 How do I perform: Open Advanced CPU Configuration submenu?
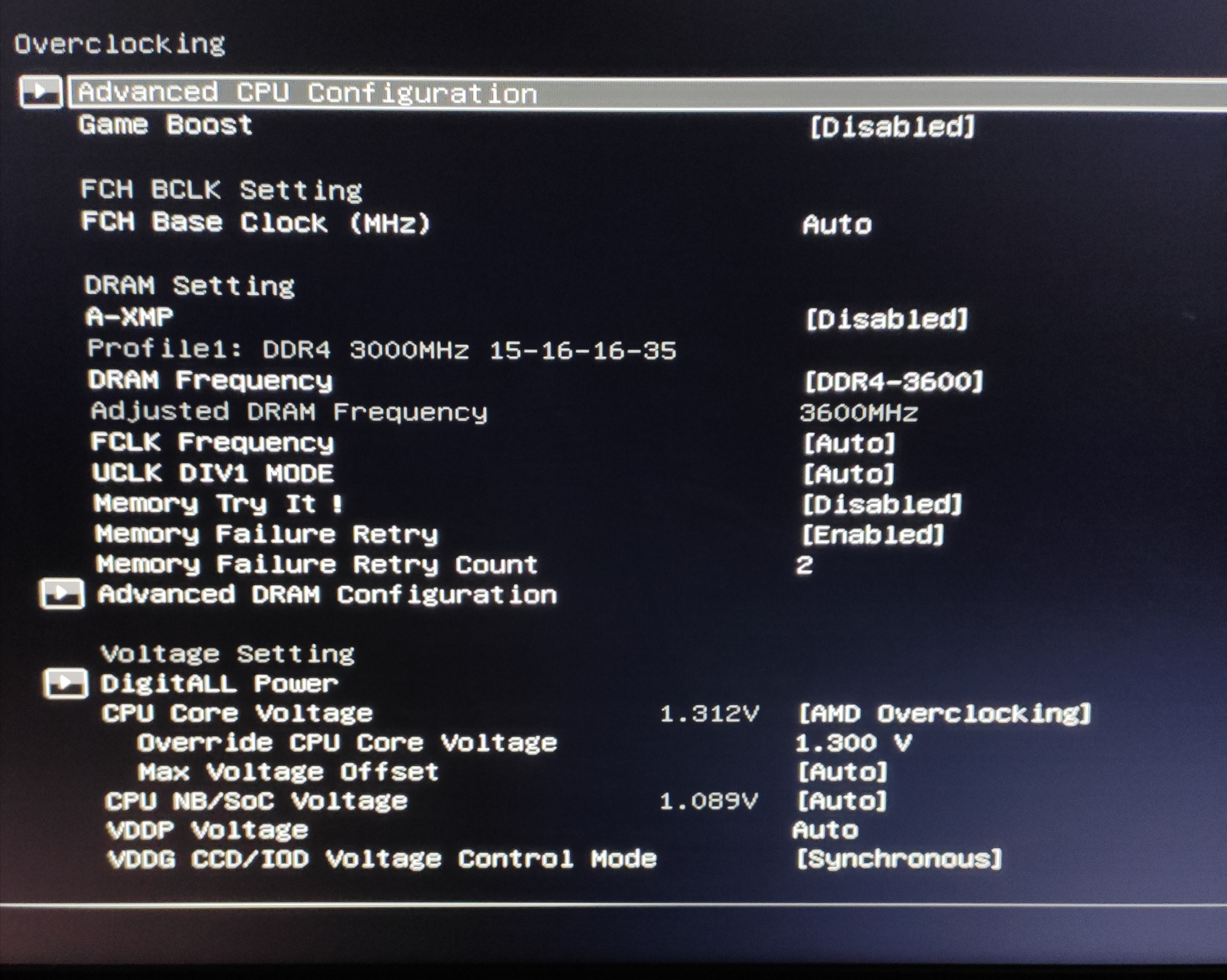coord(308,93)
